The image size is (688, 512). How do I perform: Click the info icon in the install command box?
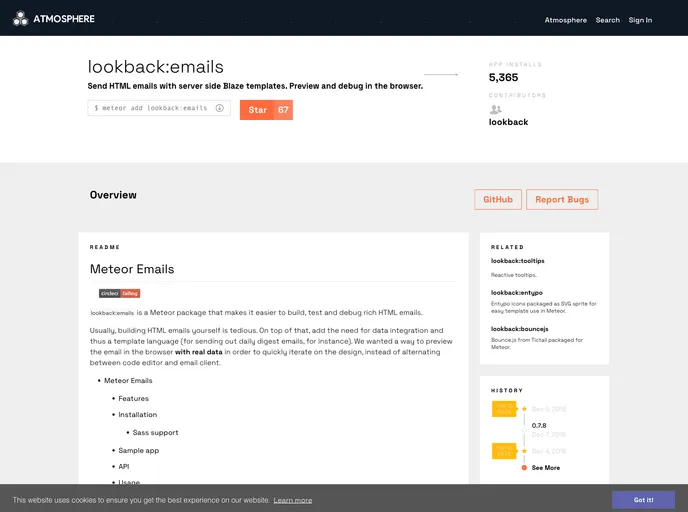click(x=219, y=108)
